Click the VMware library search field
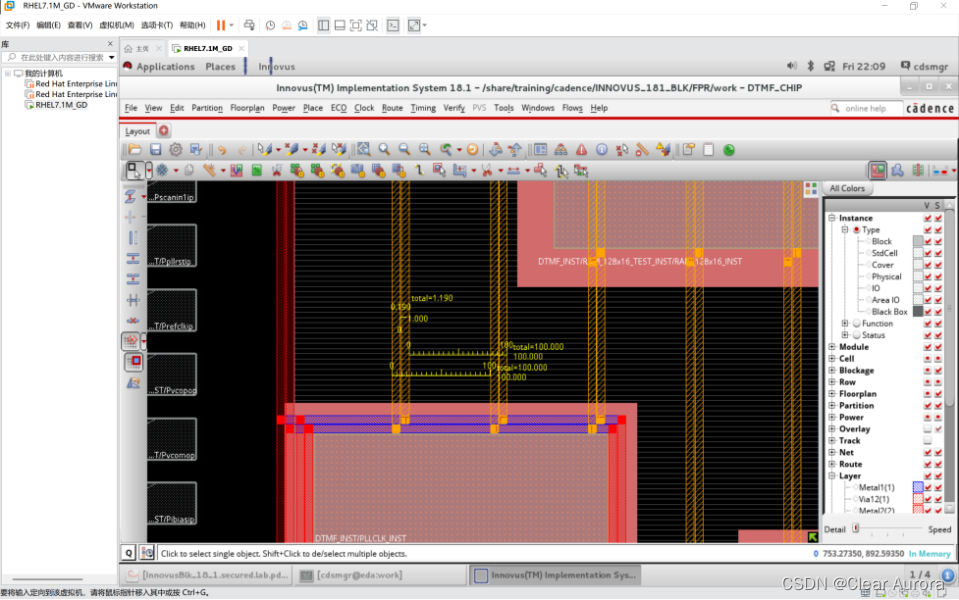959x600 pixels. (x=59, y=57)
